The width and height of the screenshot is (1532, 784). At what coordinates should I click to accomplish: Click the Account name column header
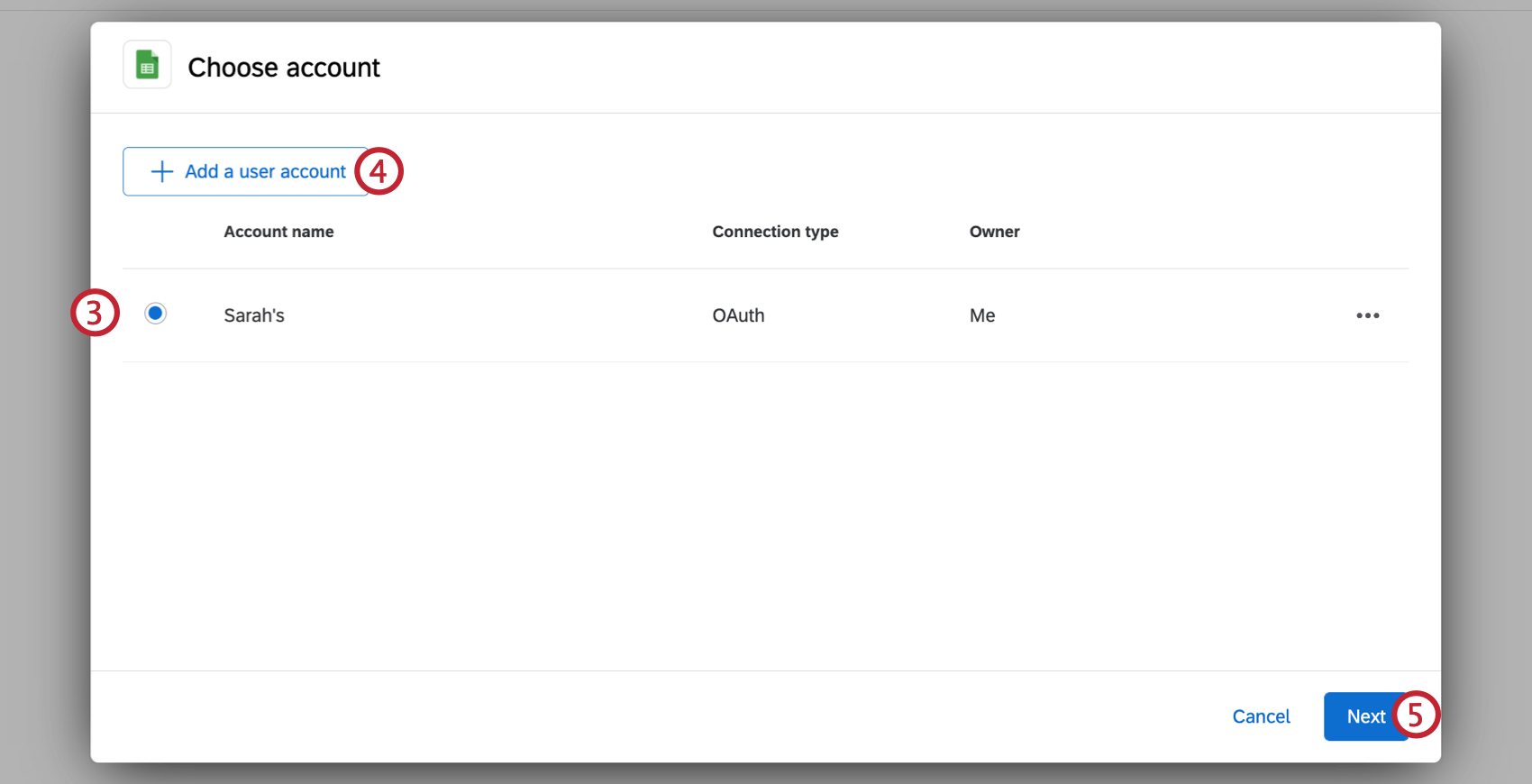278,232
